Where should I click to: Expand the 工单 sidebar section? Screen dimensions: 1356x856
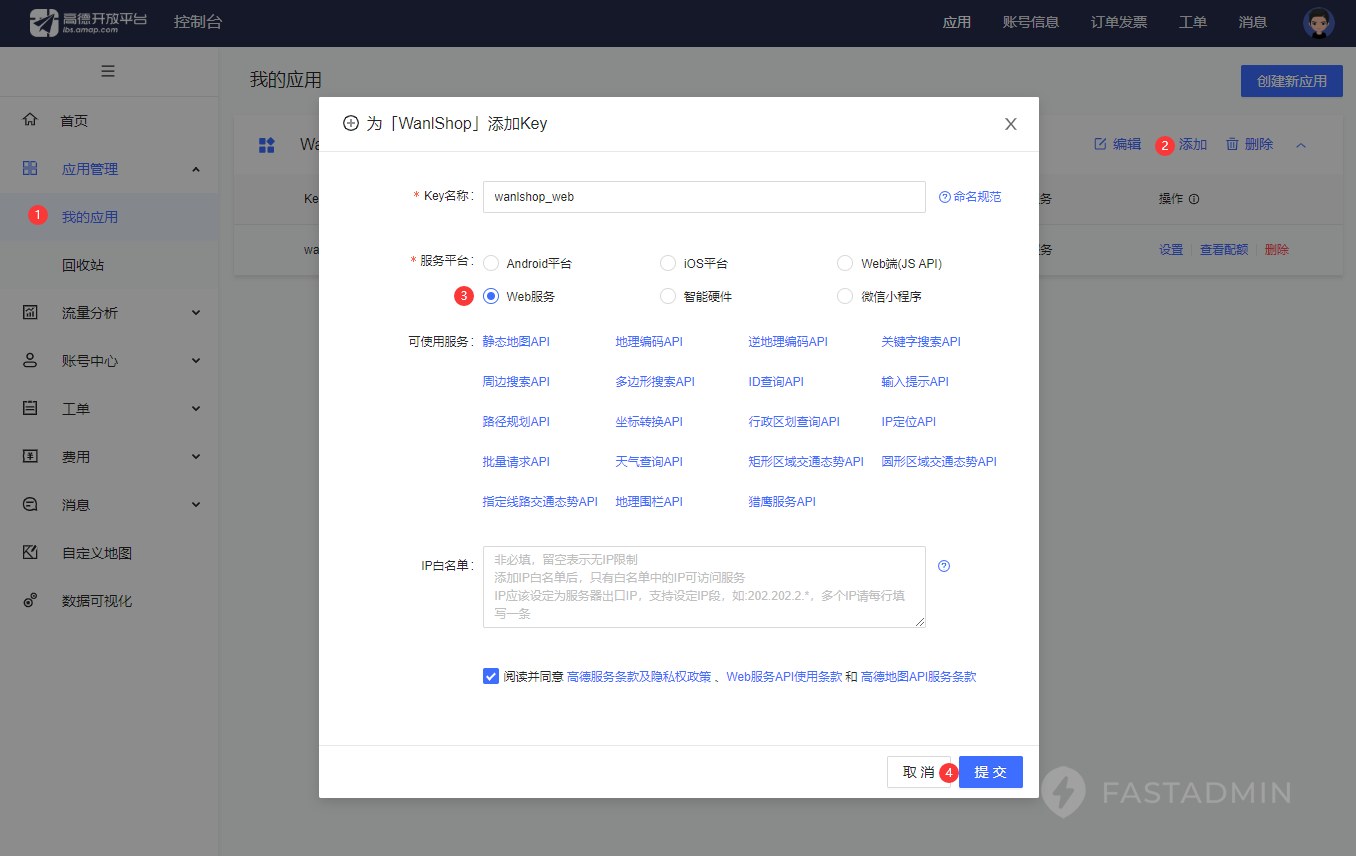click(x=196, y=409)
